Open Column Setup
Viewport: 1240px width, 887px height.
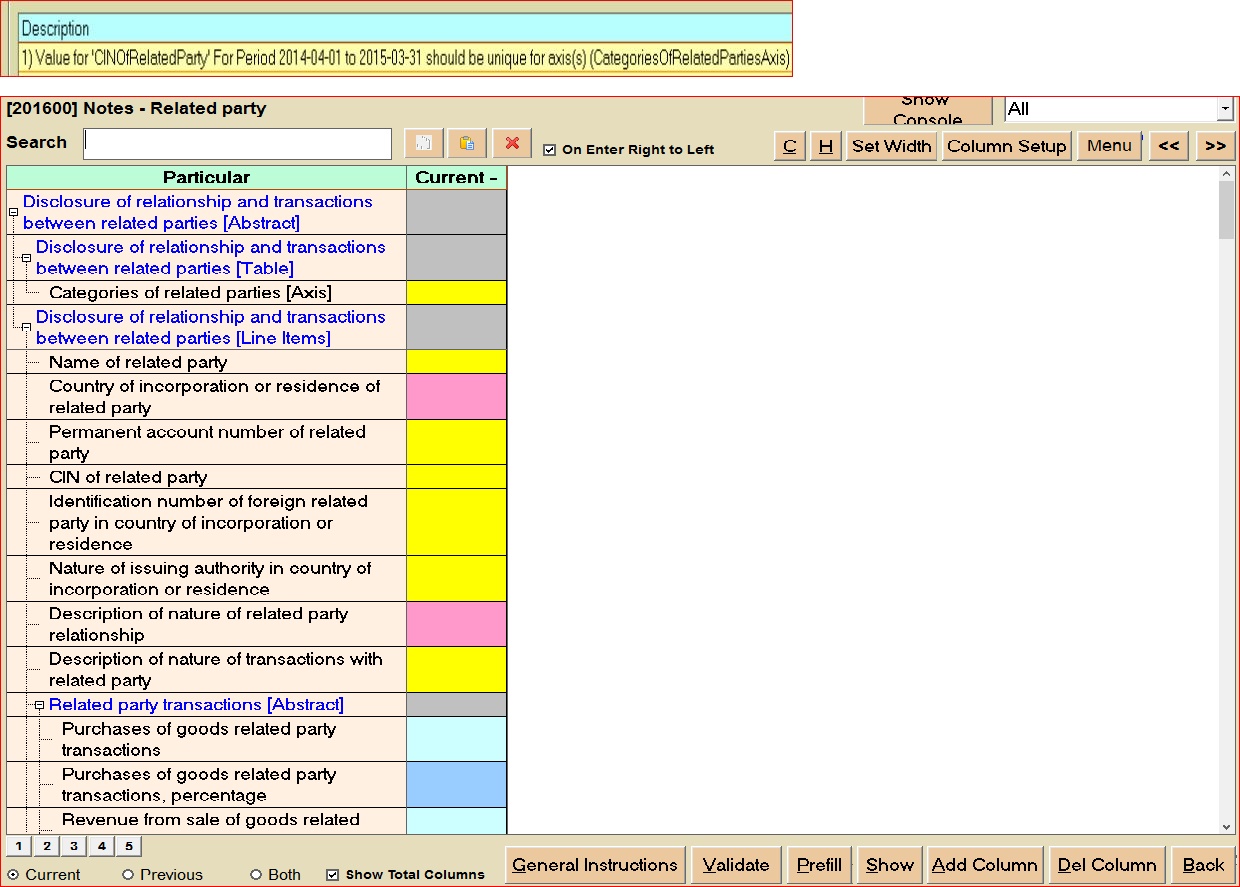(1006, 146)
